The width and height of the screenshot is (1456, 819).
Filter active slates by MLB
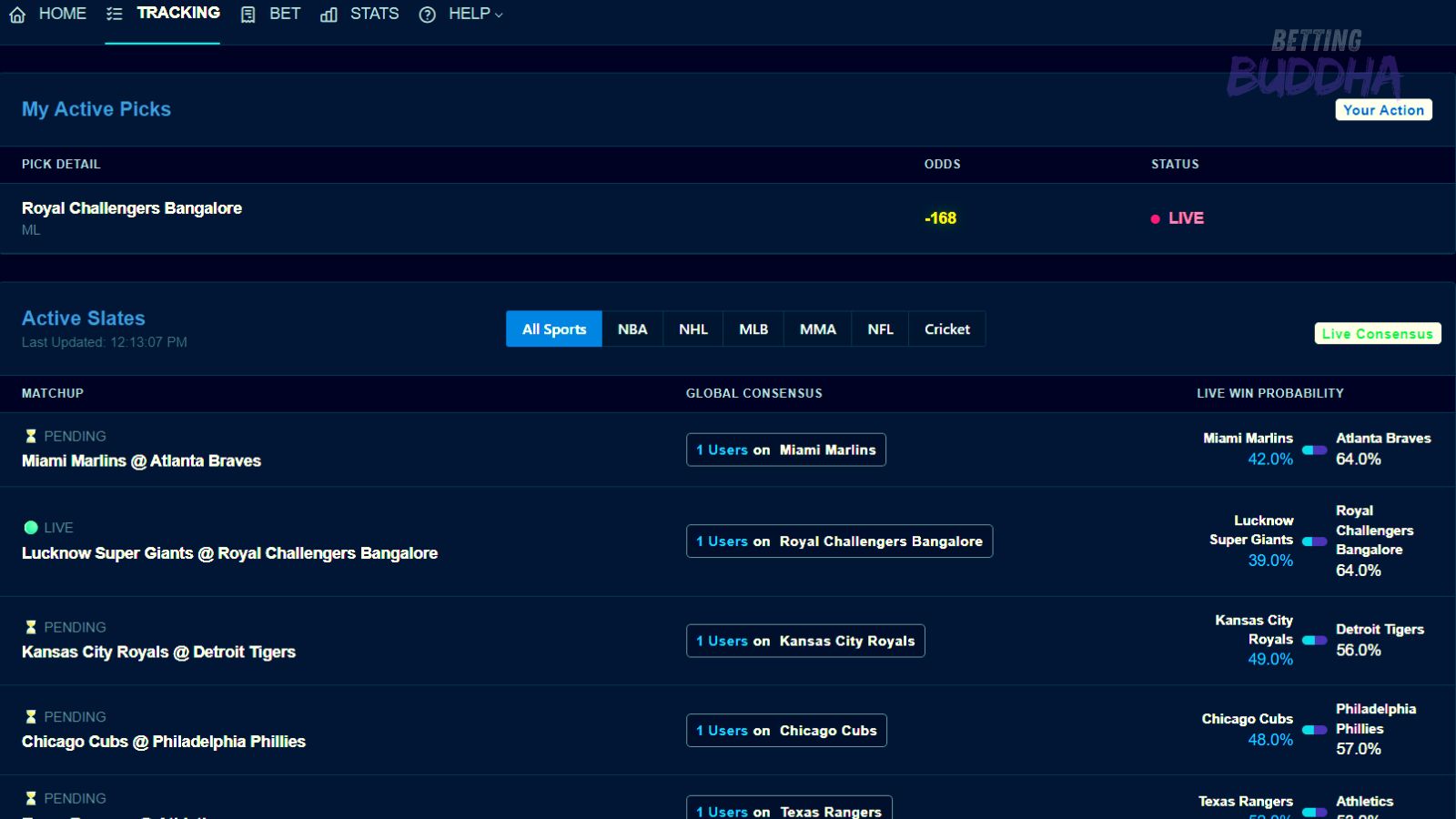(753, 329)
